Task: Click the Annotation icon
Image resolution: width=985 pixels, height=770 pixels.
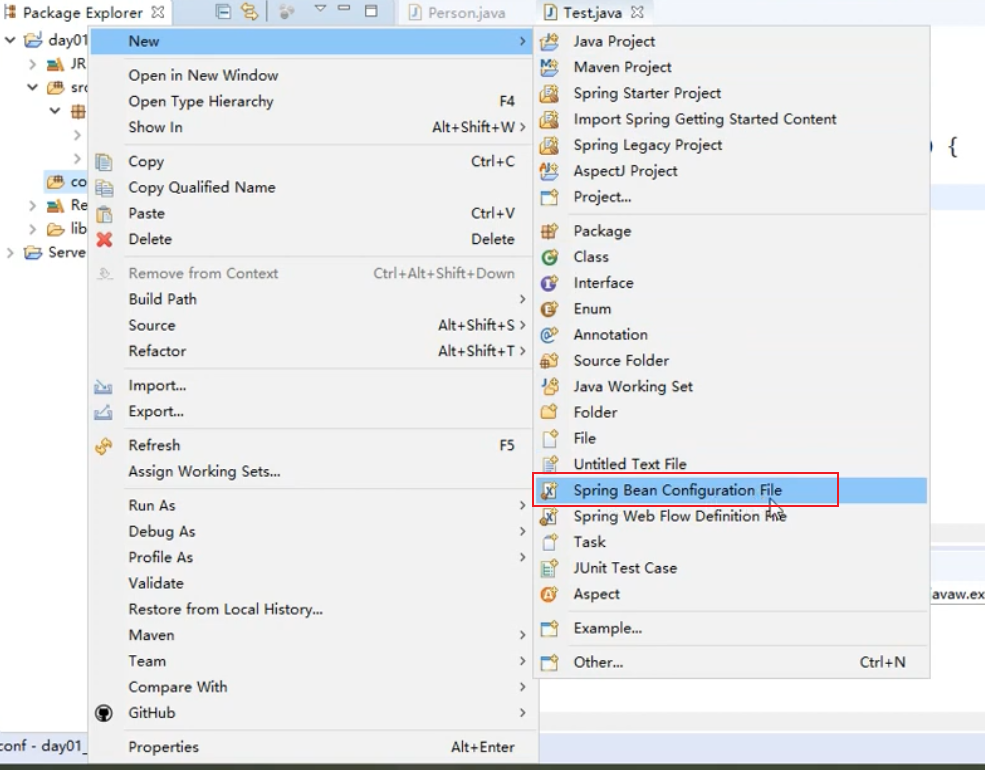Action: [549, 335]
